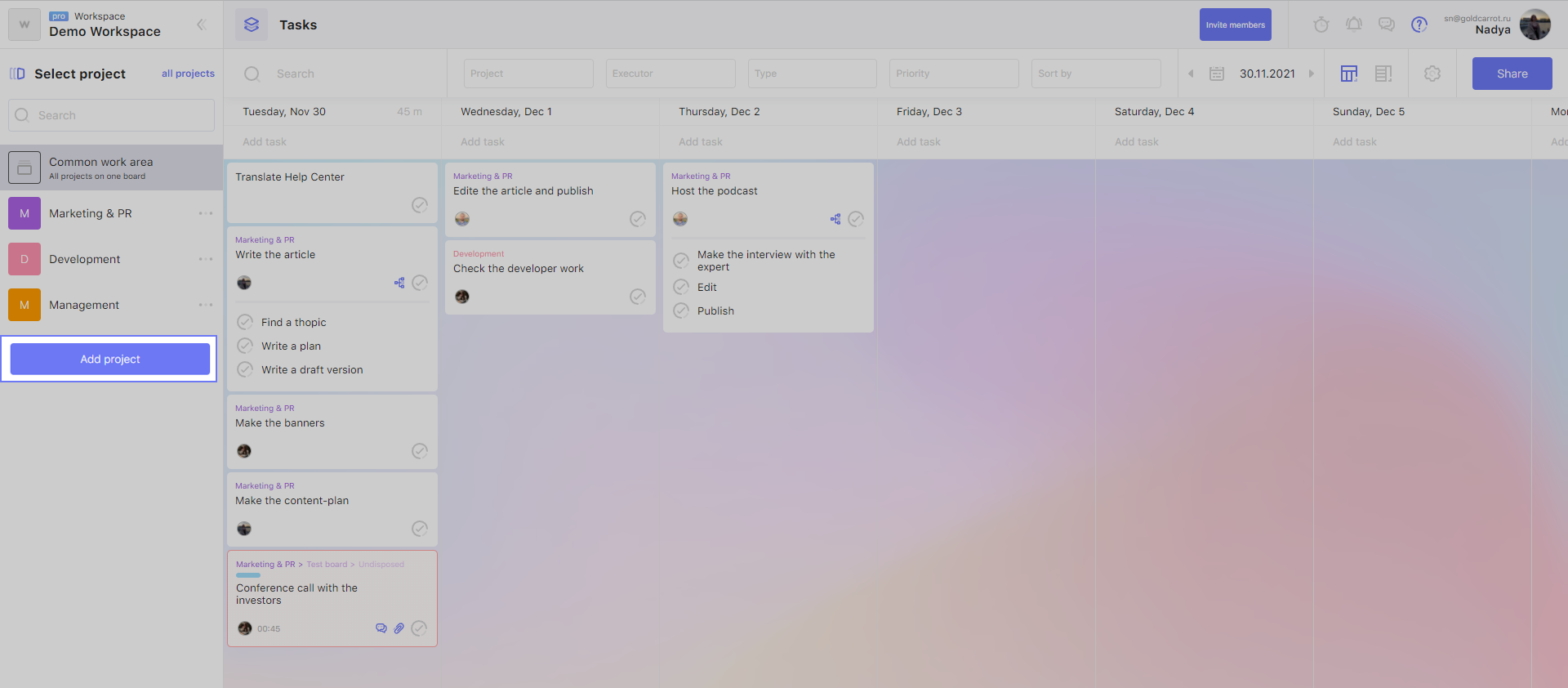Switch to list view icon
Screen dimensions: 1568x688
pyautogui.click(x=1383, y=74)
